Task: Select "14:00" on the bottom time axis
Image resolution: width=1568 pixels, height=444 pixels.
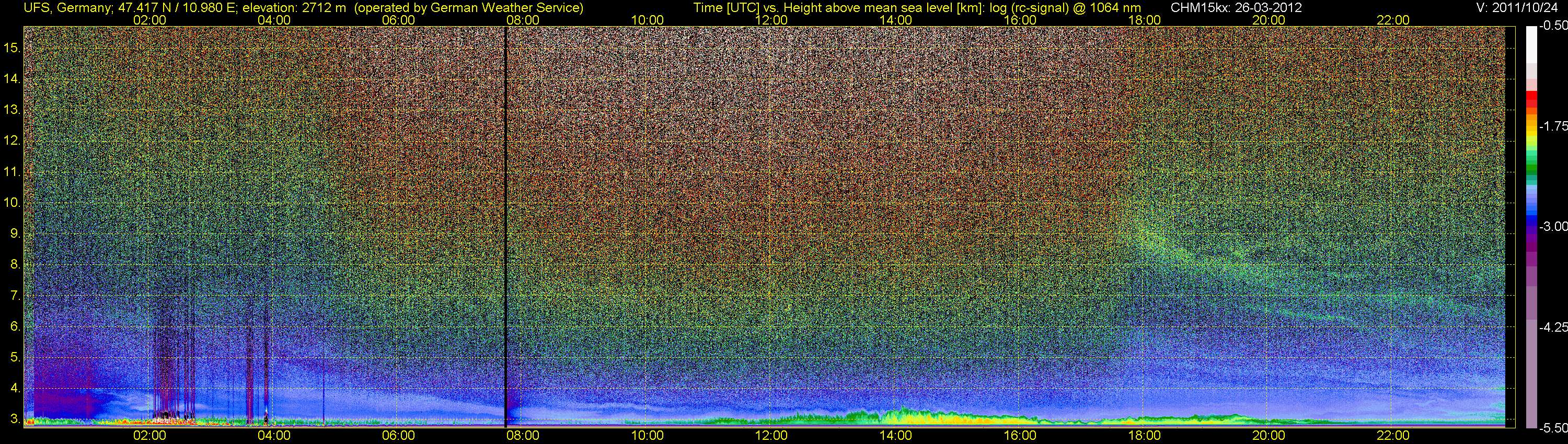Action: 896,436
